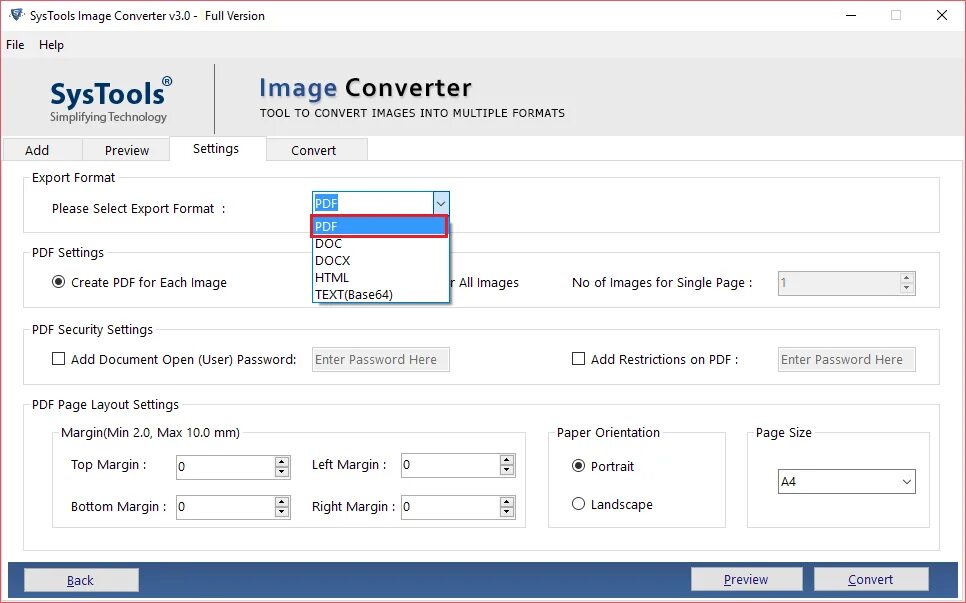Decrease Right Margin with down stepper arrow

pyautogui.click(x=506, y=512)
